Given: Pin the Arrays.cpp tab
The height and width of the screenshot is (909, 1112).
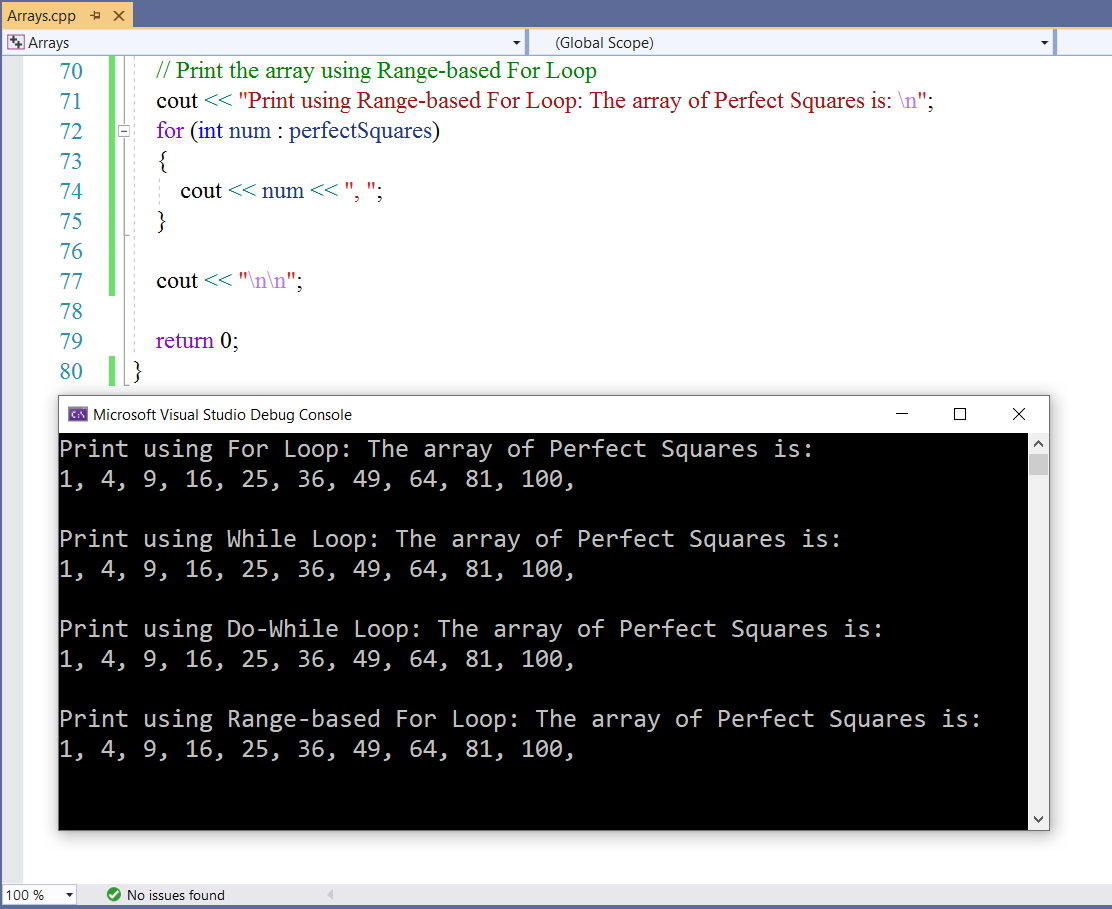Looking at the screenshot, I should coord(96,16).
